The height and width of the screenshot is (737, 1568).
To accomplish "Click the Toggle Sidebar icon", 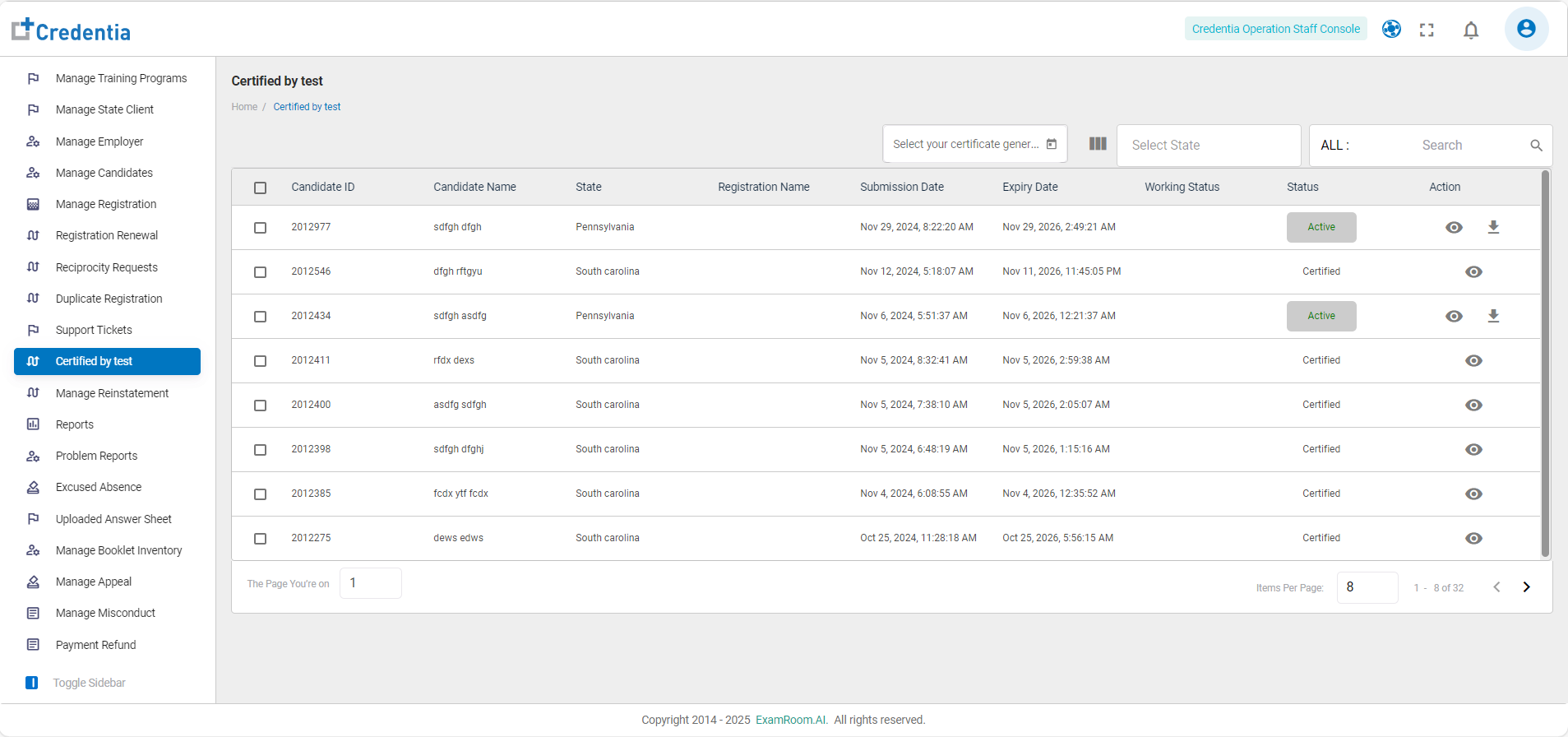I will [x=32, y=683].
